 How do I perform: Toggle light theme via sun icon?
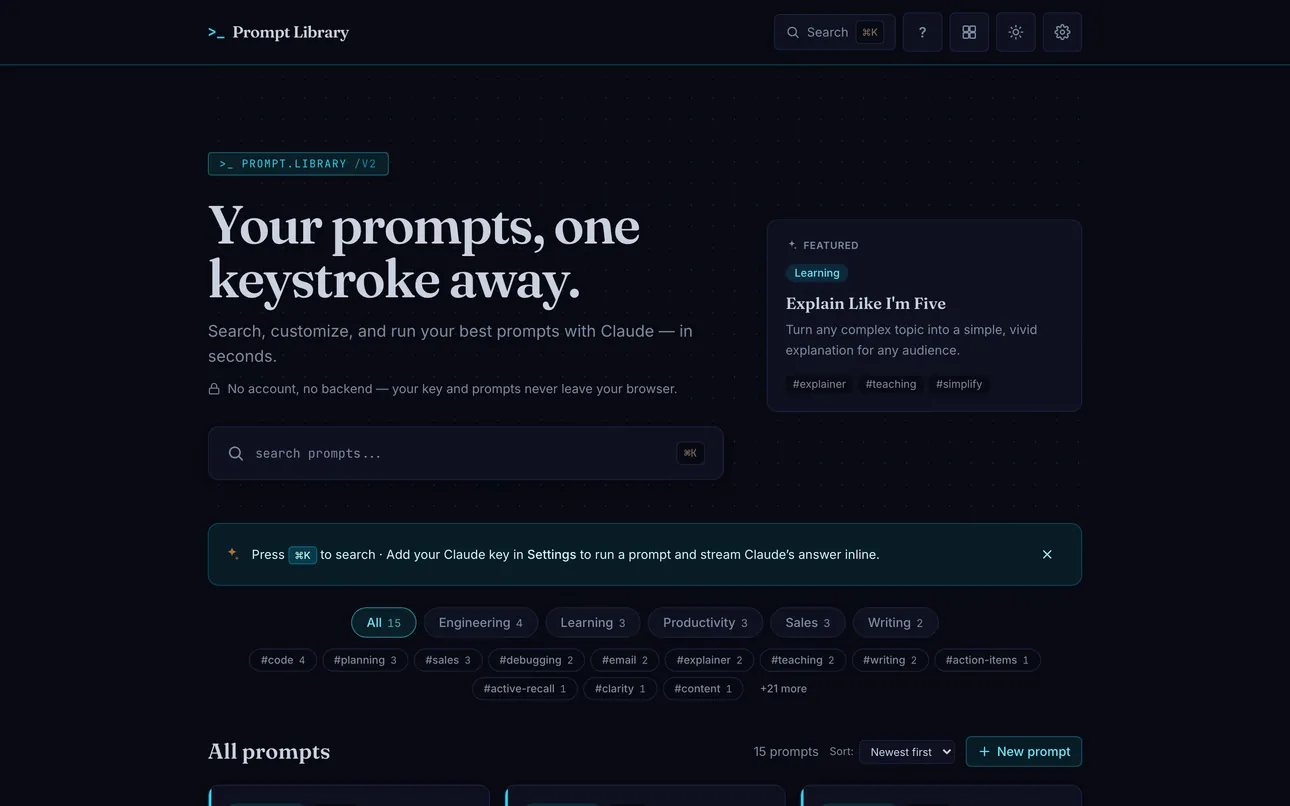(1015, 32)
